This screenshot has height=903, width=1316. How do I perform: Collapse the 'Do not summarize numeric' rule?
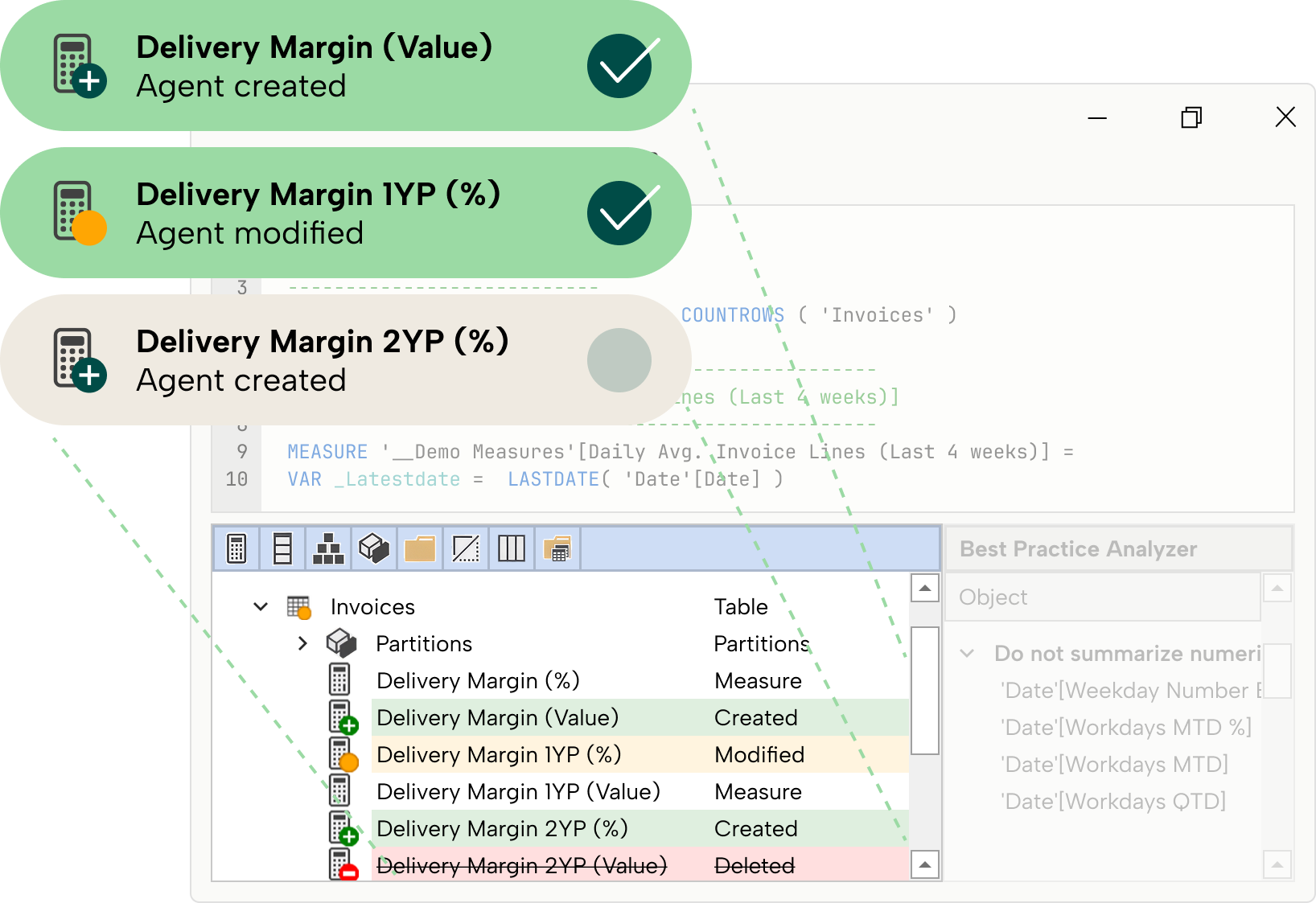[968, 654]
